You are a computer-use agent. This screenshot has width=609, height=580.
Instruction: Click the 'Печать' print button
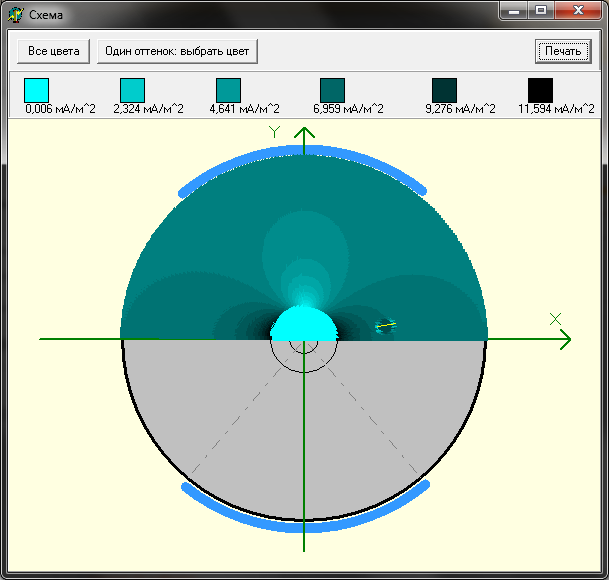tap(563, 51)
